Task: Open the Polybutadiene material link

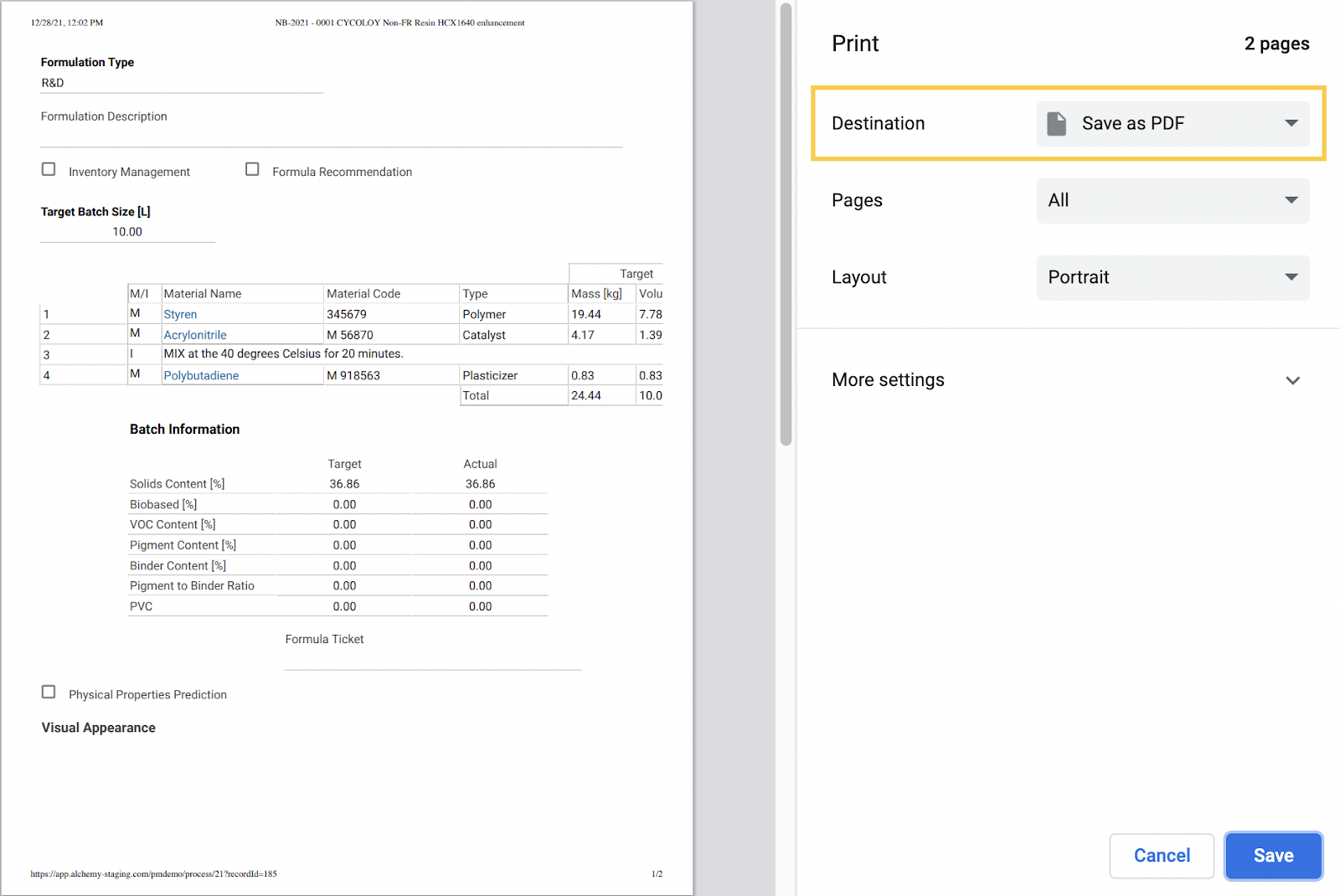Action: coord(201,376)
